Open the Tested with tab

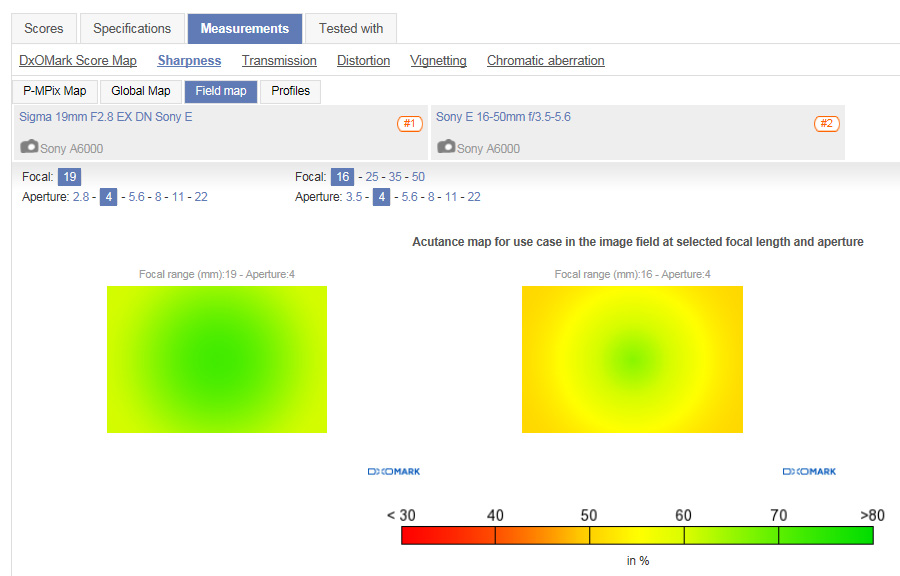click(351, 28)
